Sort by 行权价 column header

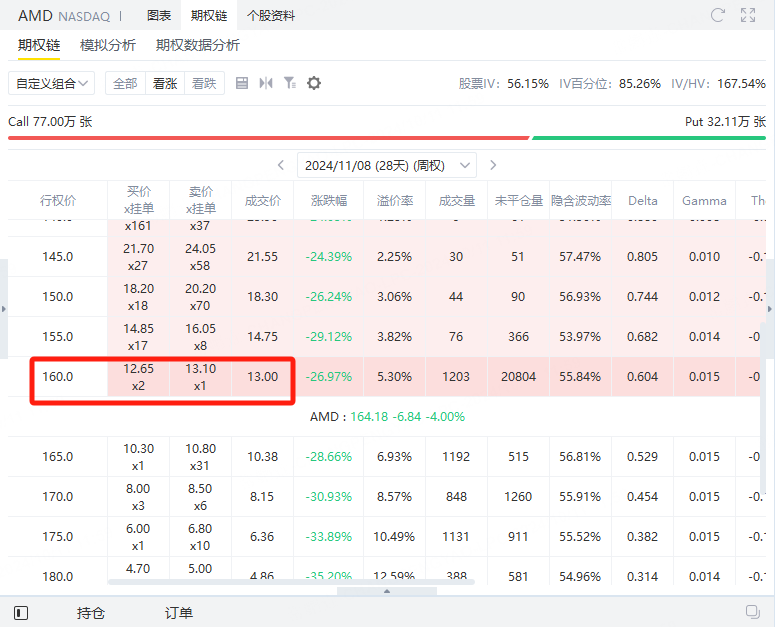point(58,200)
